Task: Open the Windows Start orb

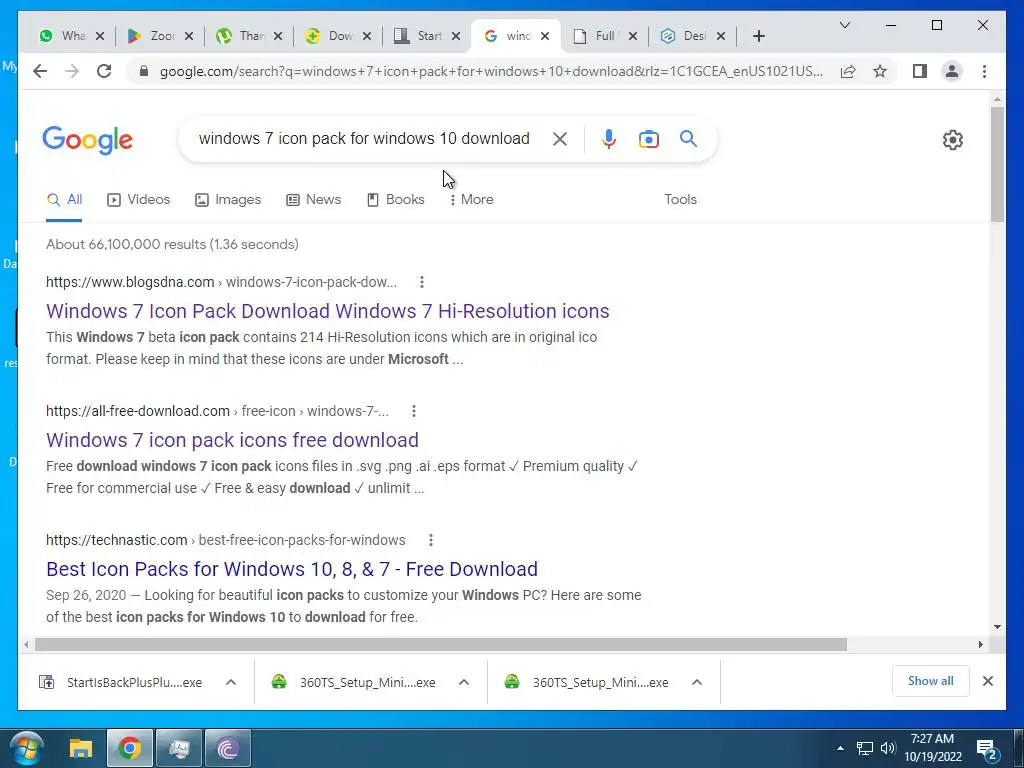Action: [x=27, y=748]
